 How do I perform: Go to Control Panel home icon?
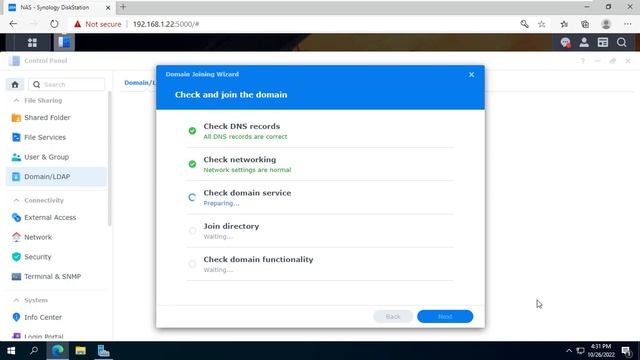15,84
